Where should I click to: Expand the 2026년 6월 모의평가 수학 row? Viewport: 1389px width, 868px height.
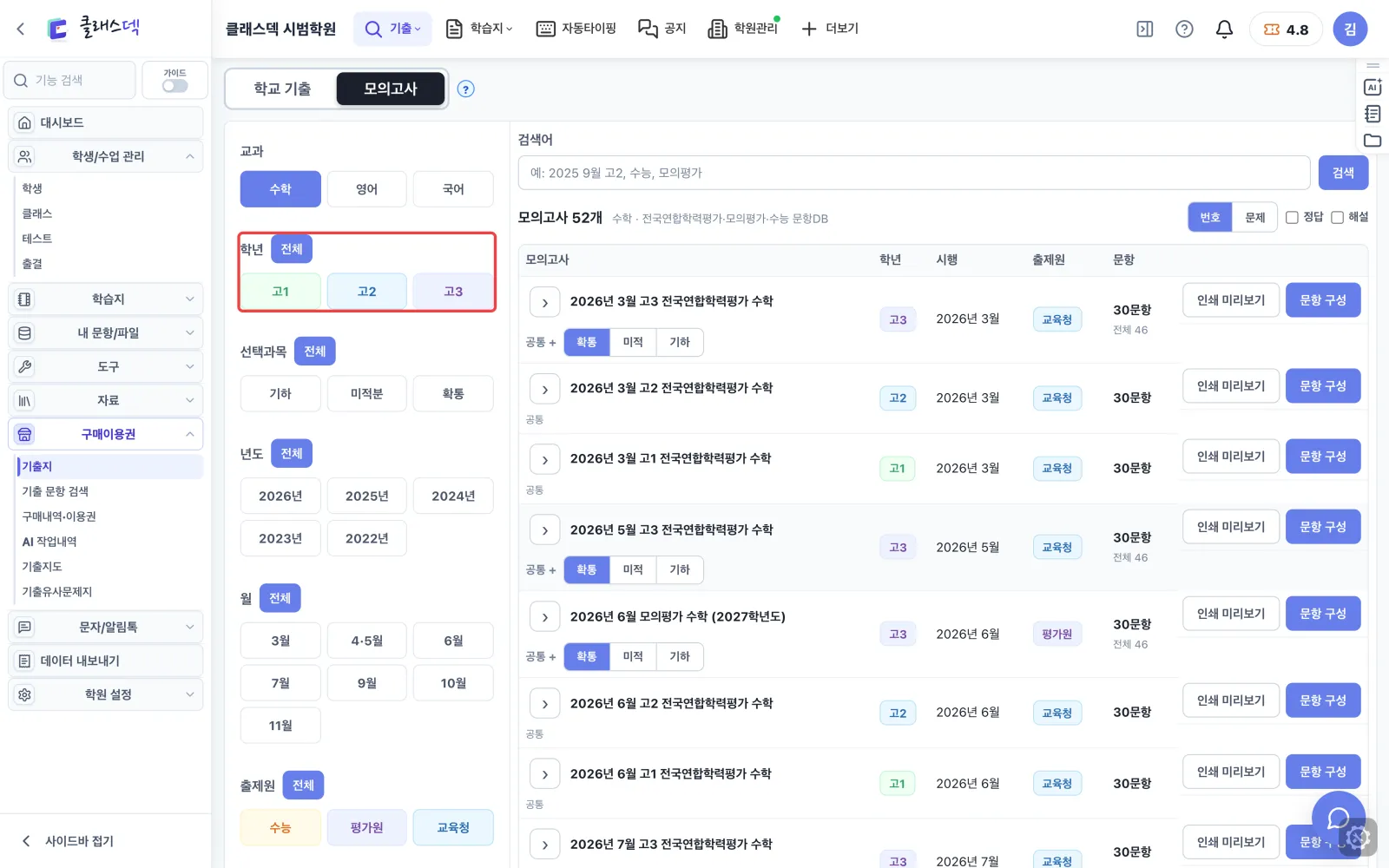pos(544,617)
